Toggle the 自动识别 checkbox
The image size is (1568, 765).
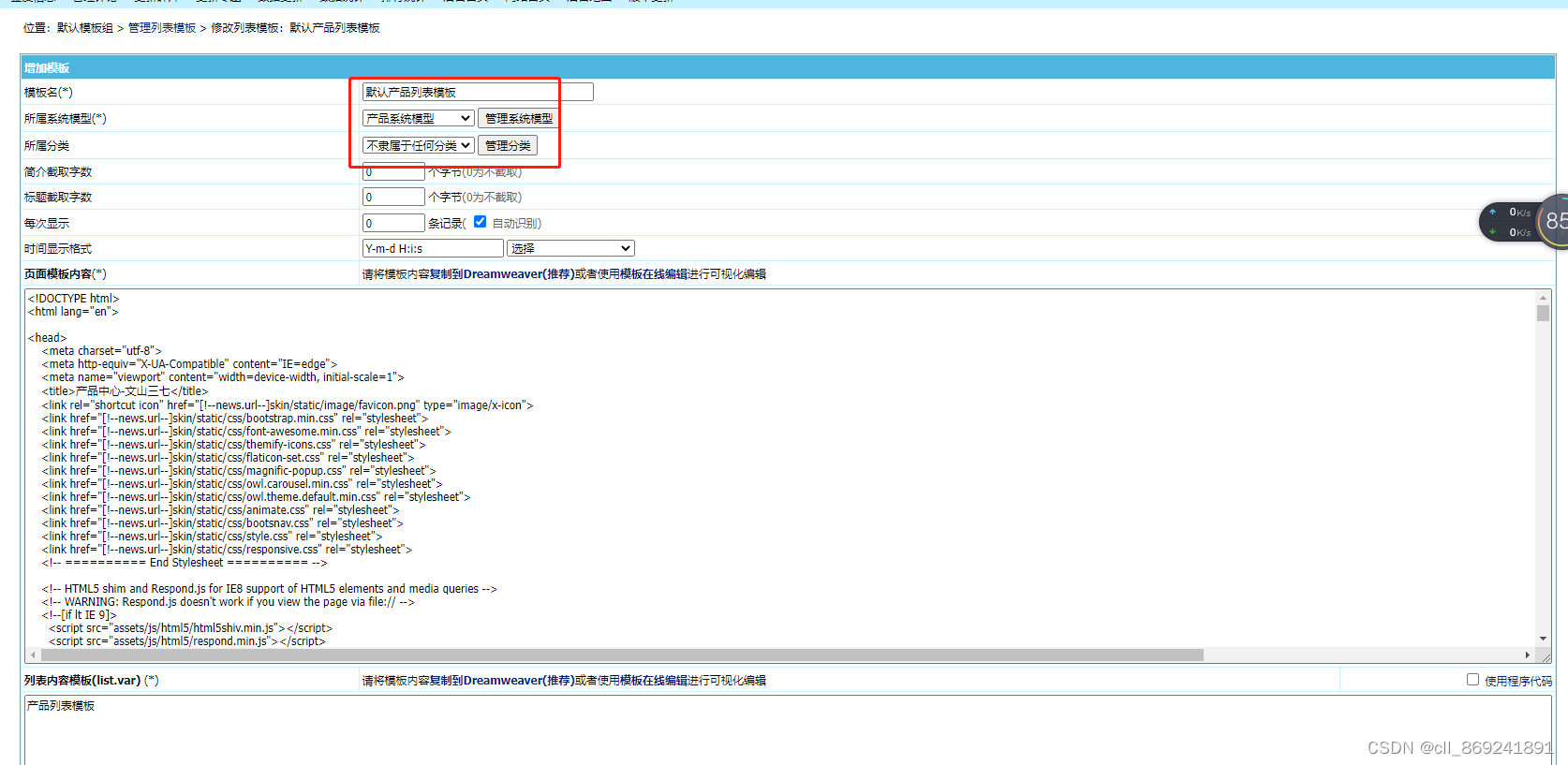481,222
